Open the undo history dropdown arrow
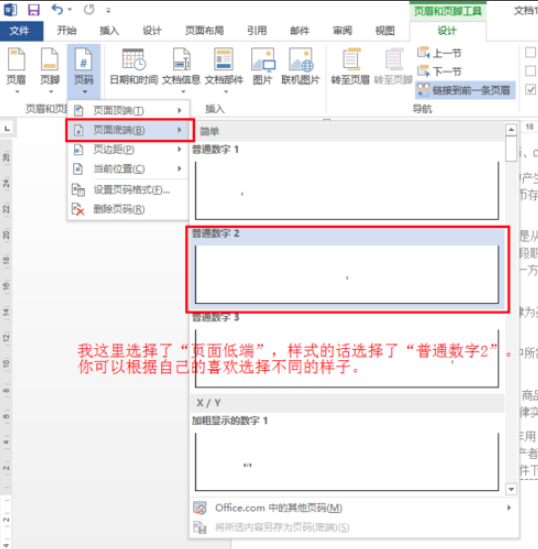Screen dimensions: 538x549 pos(70,9)
